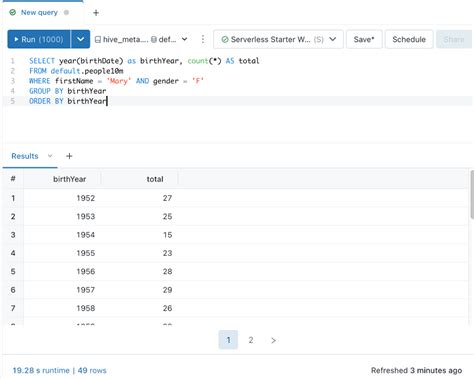Click the query status check icon on tab
This screenshot has height=379, width=474.
pos(13,13)
